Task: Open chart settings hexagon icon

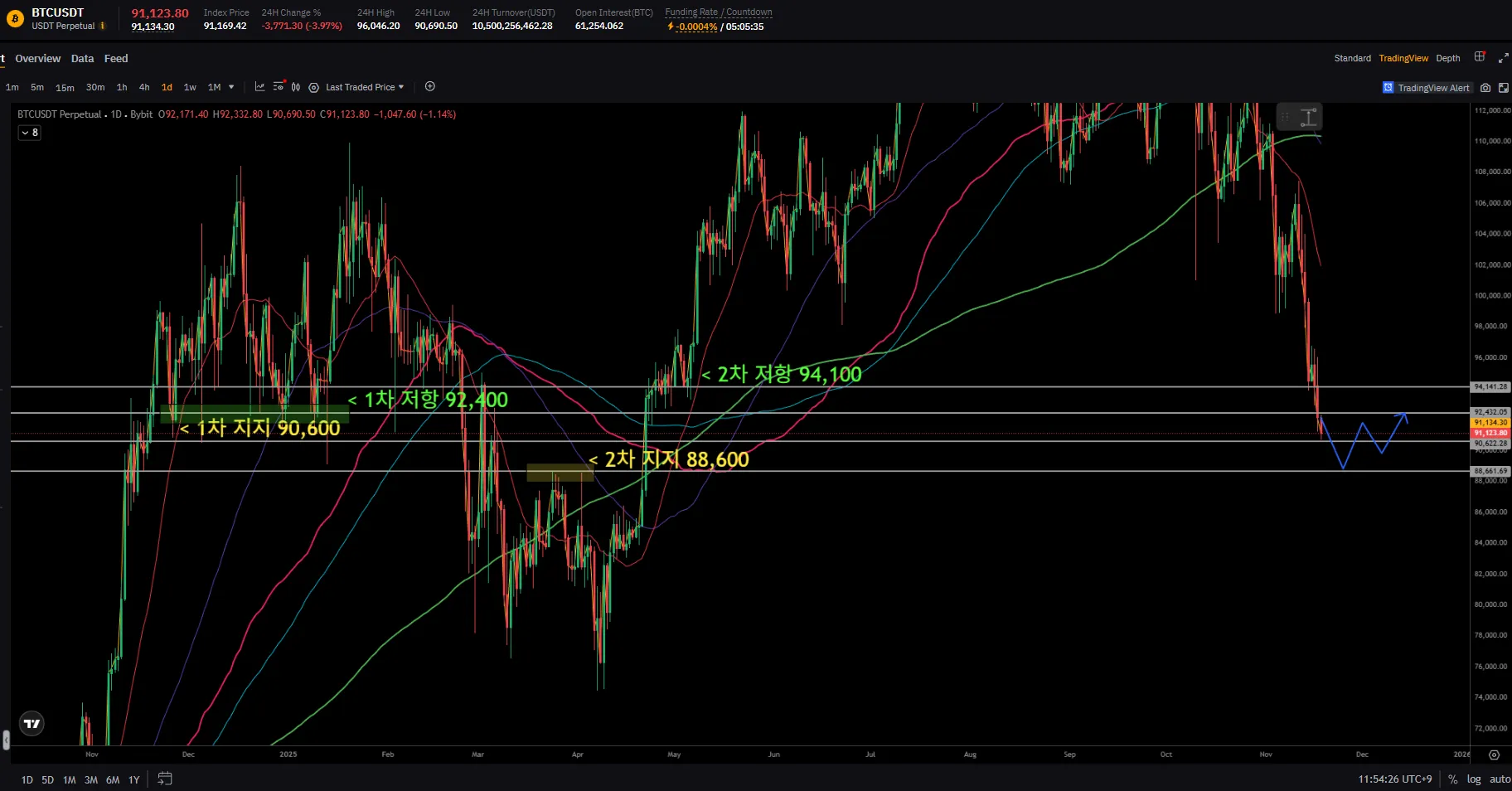Action: coord(313,87)
